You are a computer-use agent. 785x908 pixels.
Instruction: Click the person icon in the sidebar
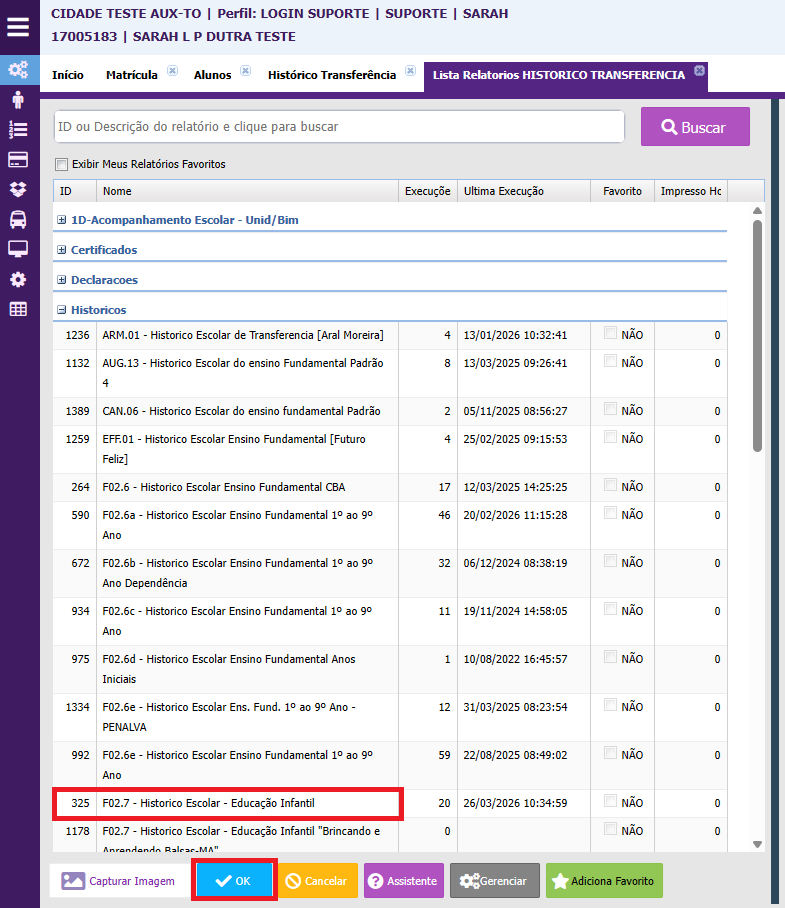(x=18, y=99)
